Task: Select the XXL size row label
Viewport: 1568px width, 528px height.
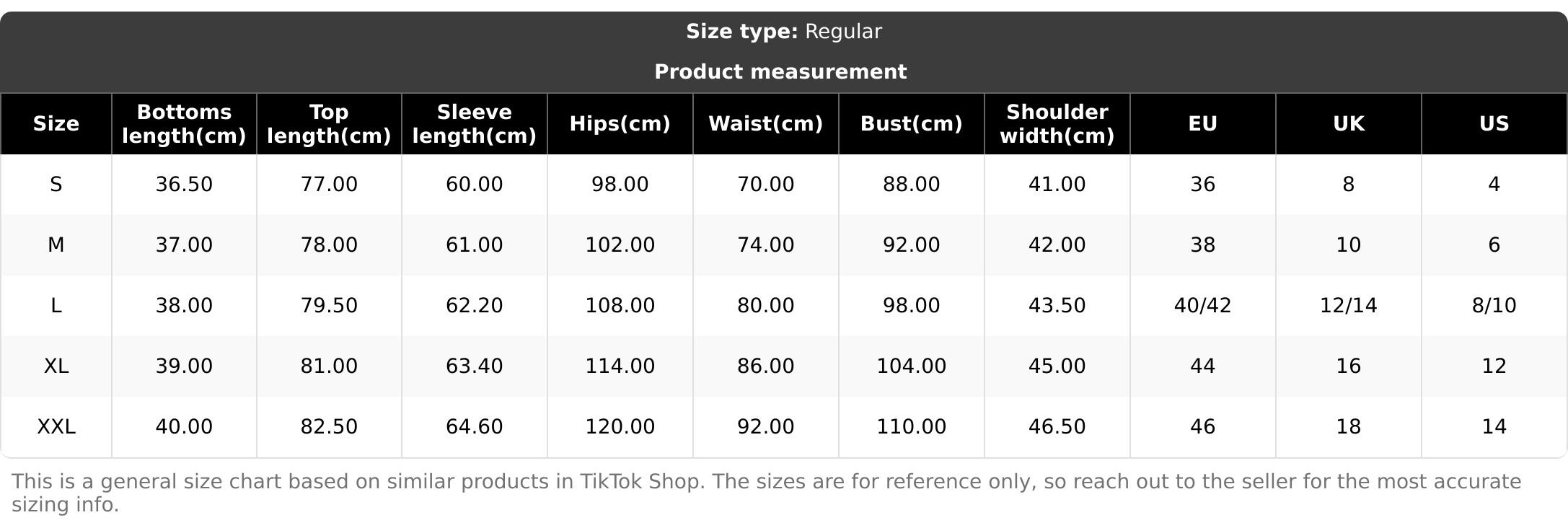Action: click(56, 427)
